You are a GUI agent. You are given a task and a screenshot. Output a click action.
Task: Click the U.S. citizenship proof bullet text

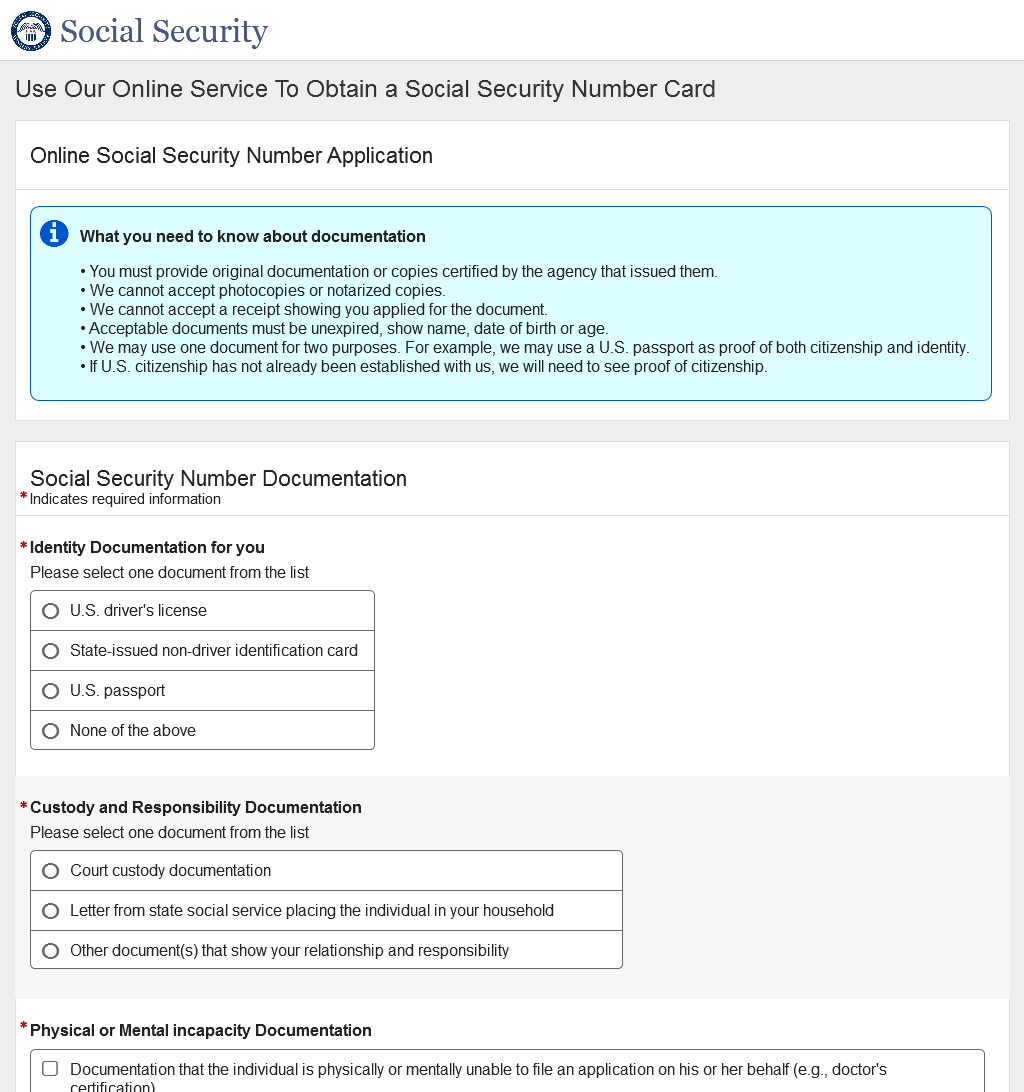(428, 367)
